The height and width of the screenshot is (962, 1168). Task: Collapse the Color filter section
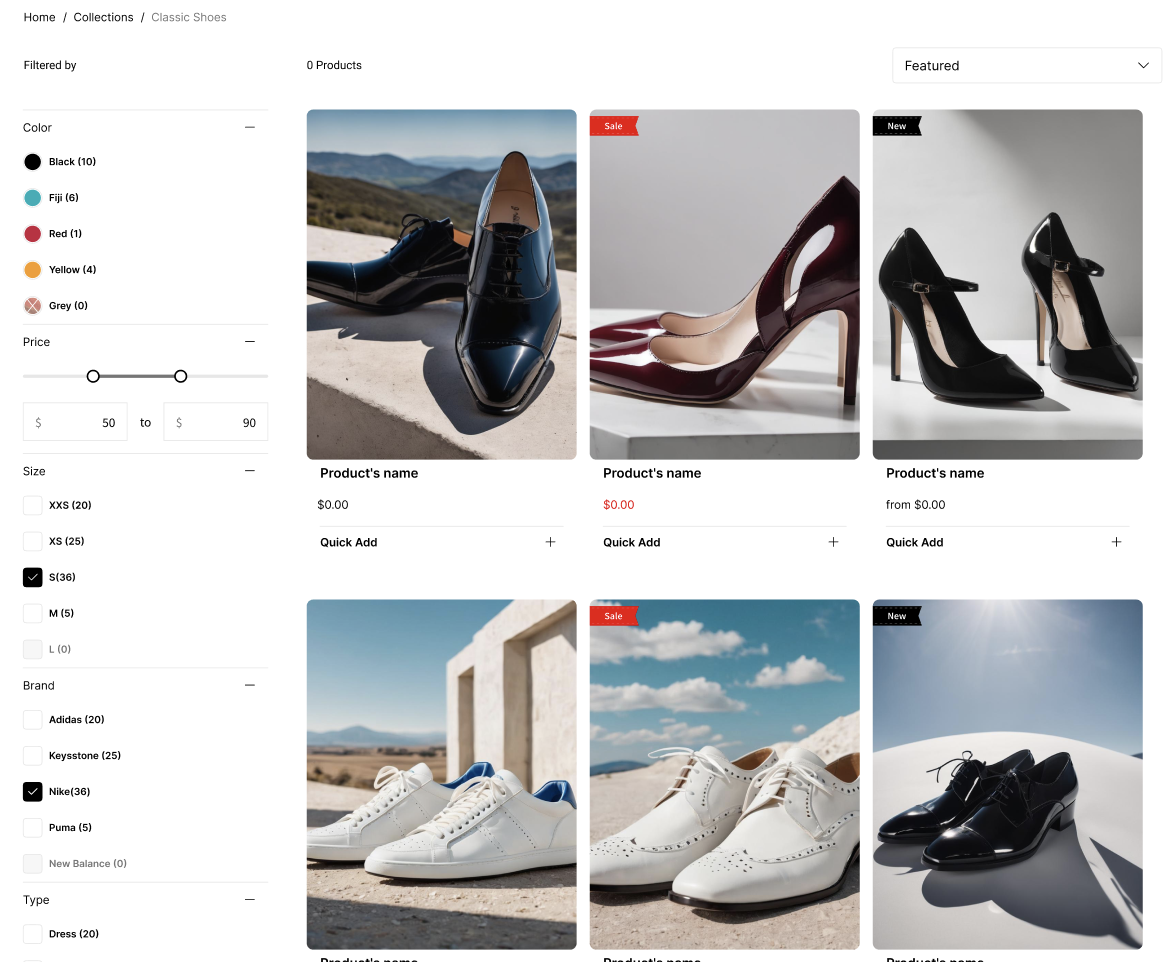(x=250, y=127)
